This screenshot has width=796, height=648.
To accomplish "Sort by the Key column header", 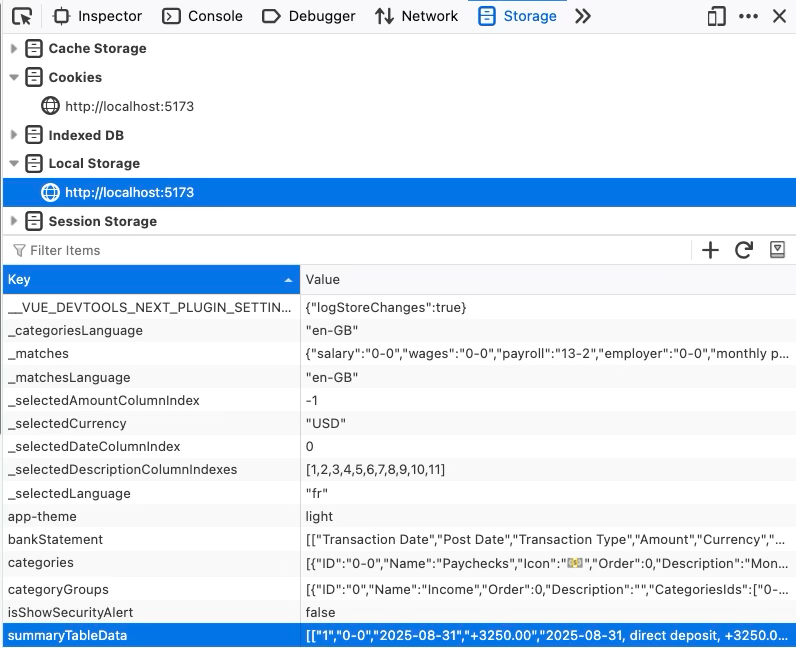I will (150, 280).
